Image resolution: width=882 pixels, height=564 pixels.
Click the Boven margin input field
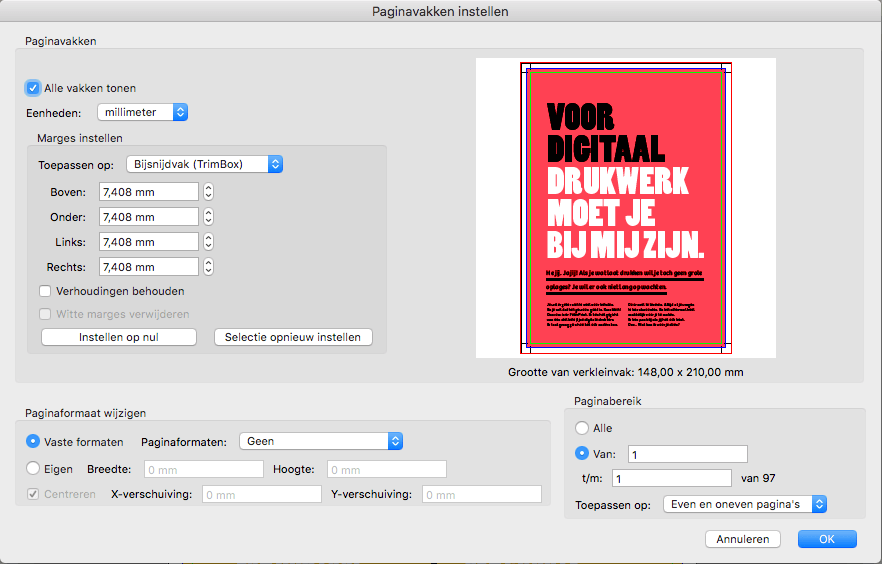pos(149,192)
